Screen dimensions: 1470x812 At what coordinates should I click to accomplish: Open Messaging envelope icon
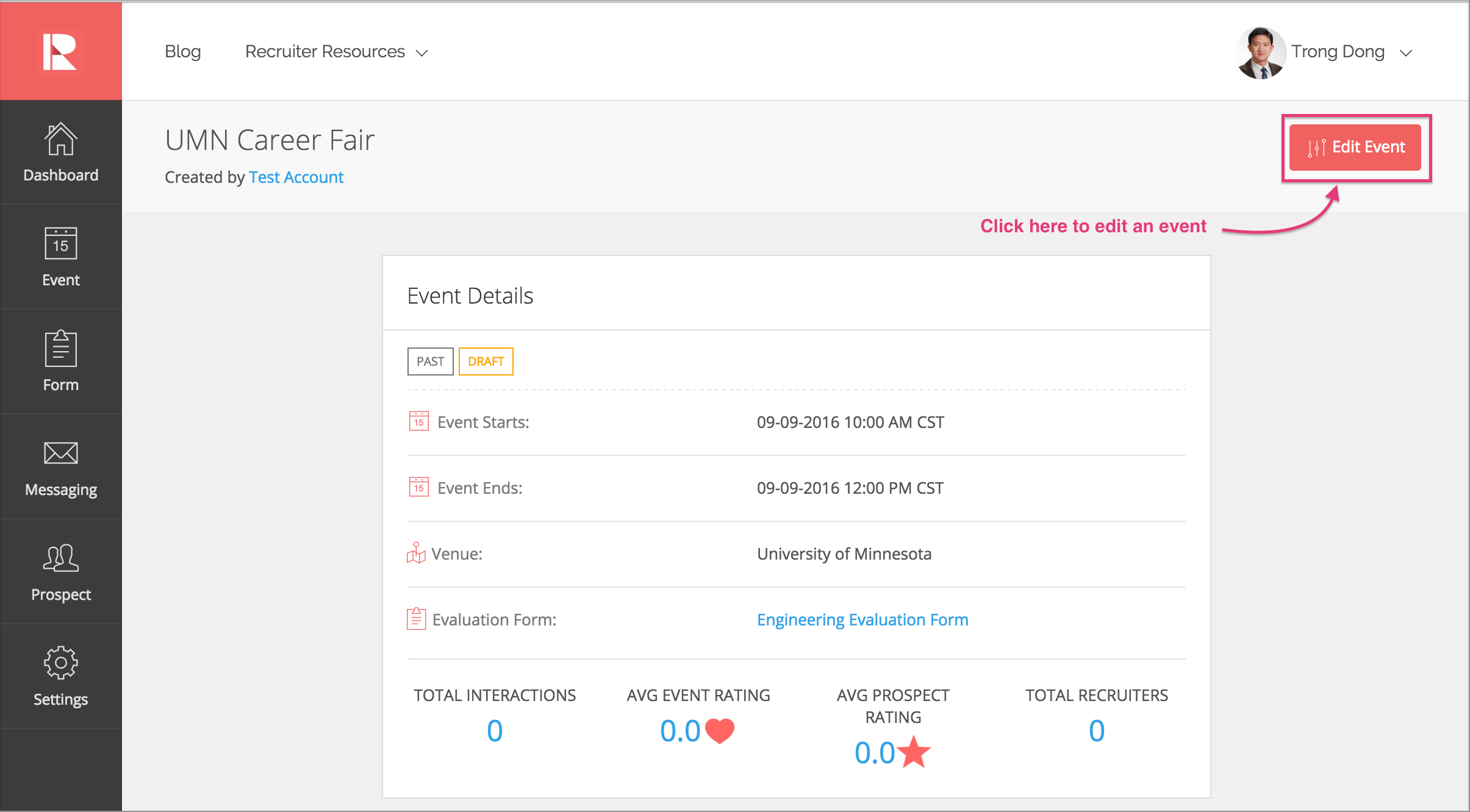point(60,454)
